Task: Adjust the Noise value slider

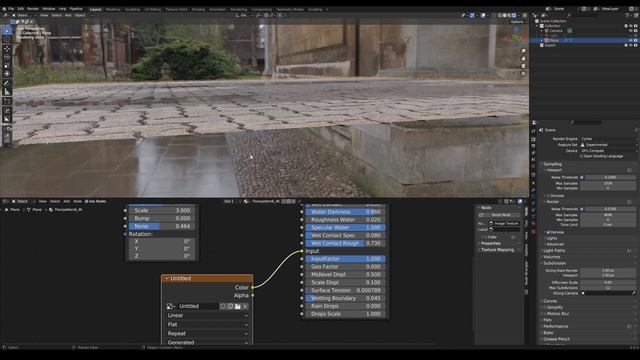Action: pyautogui.click(x=162, y=226)
